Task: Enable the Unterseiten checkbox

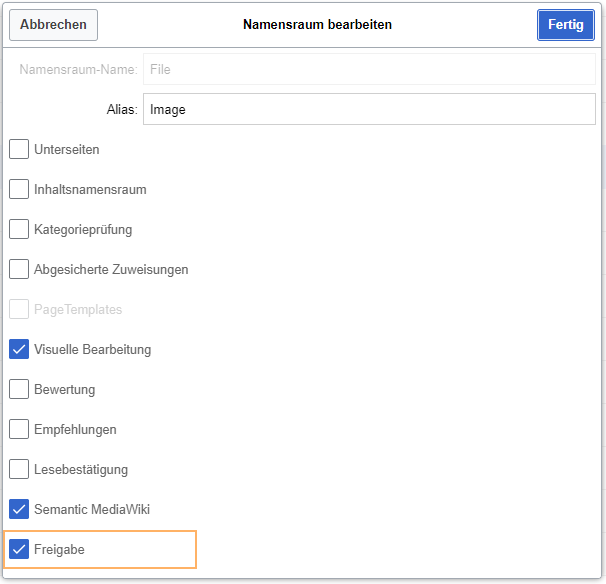Action: 19,149
